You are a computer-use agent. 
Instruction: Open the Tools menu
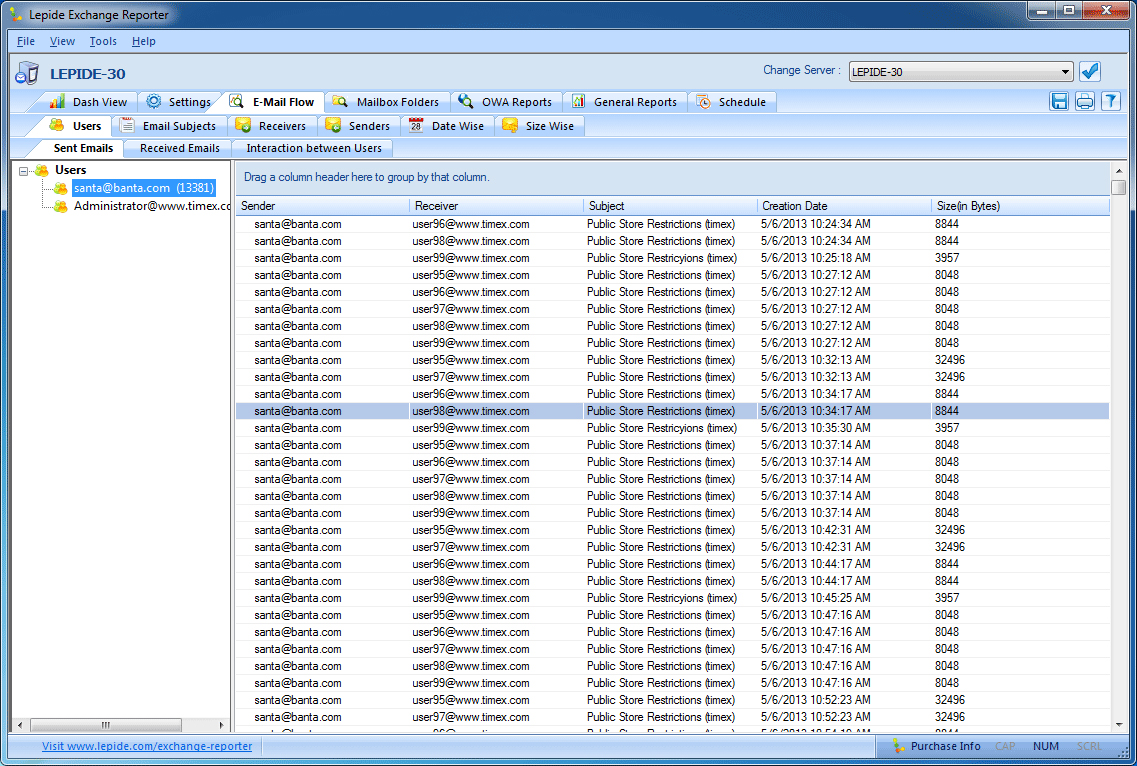[x=103, y=41]
